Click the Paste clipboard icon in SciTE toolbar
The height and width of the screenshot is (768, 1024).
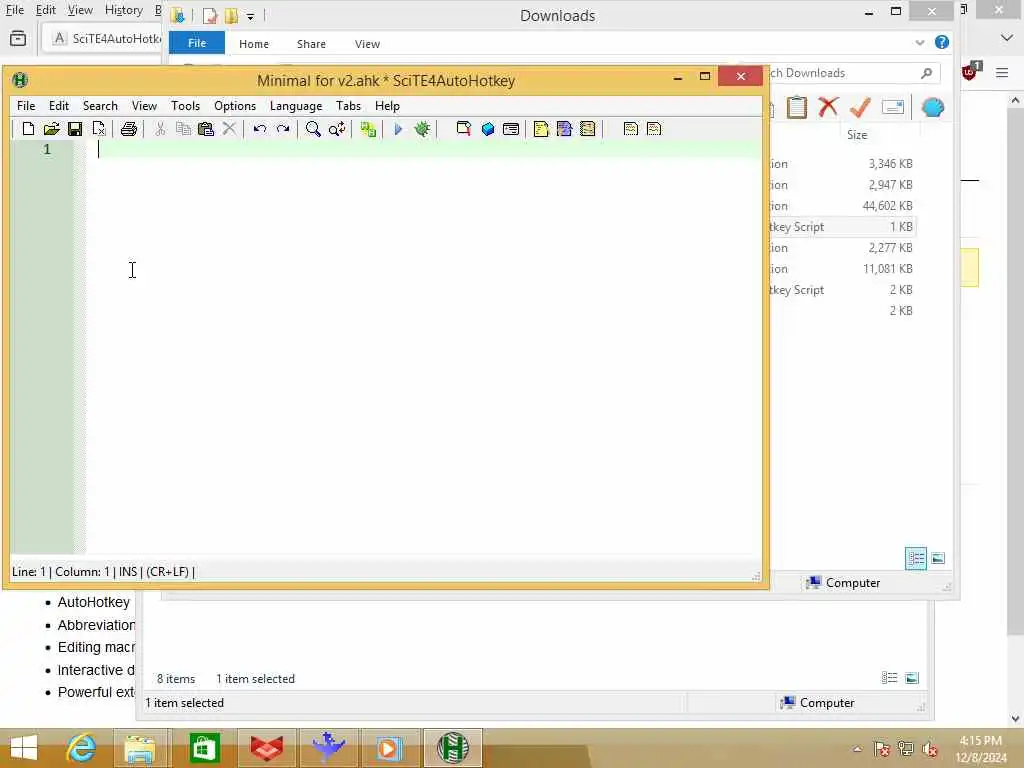point(206,129)
